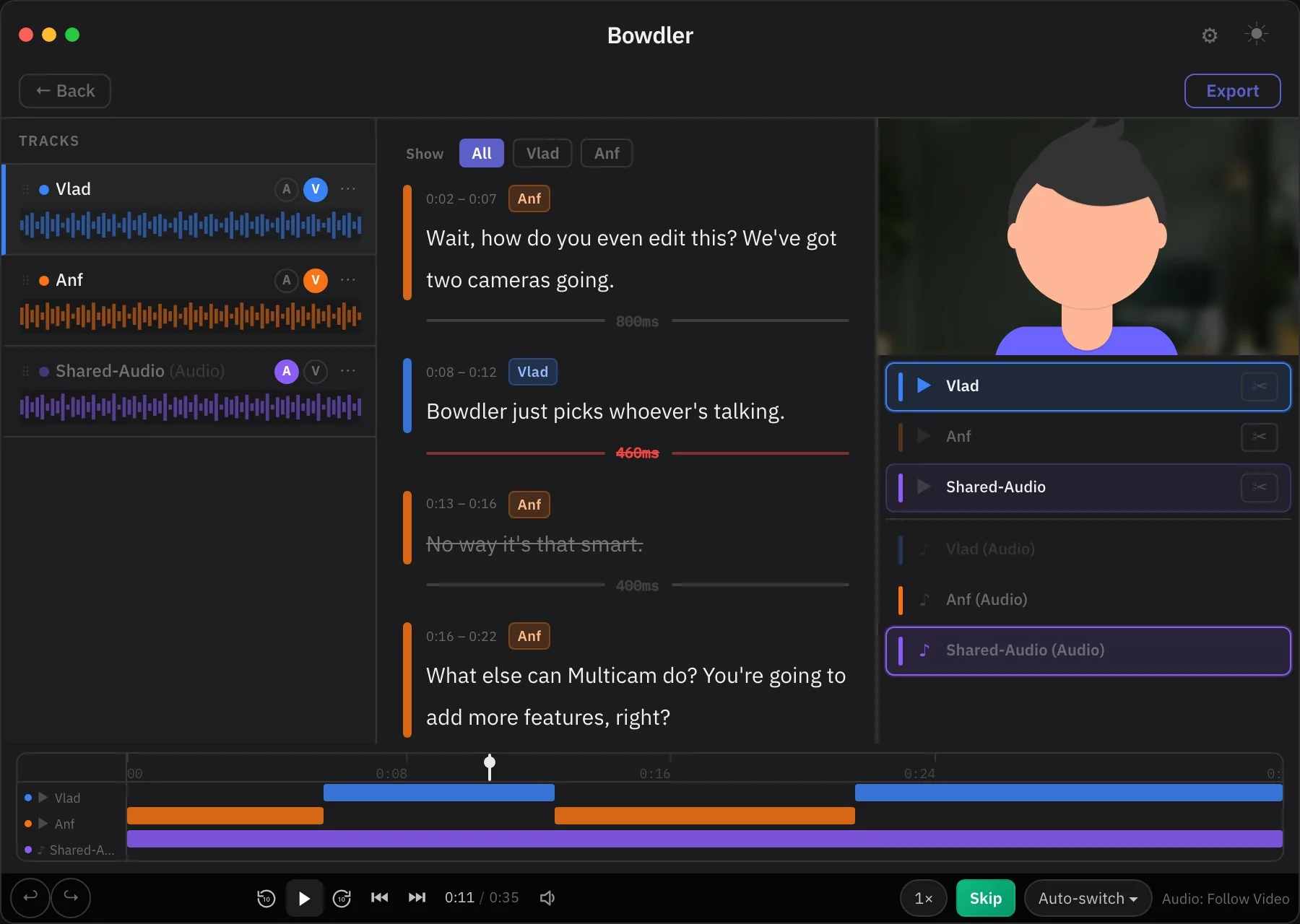Undo last edit with the undo arrow

coord(30,897)
